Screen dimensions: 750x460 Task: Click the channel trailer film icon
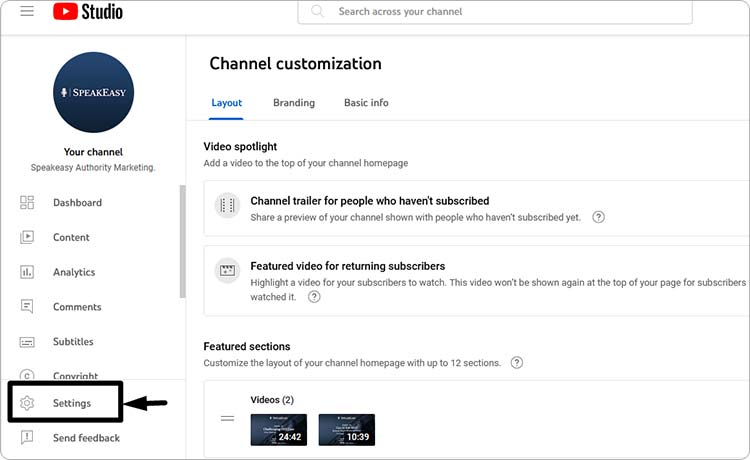click(x=227, y=206)
